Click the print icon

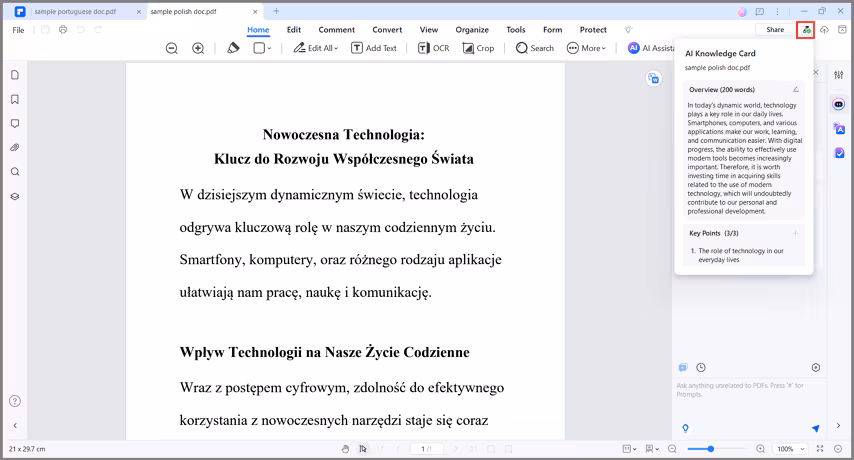tap(63, 29)
